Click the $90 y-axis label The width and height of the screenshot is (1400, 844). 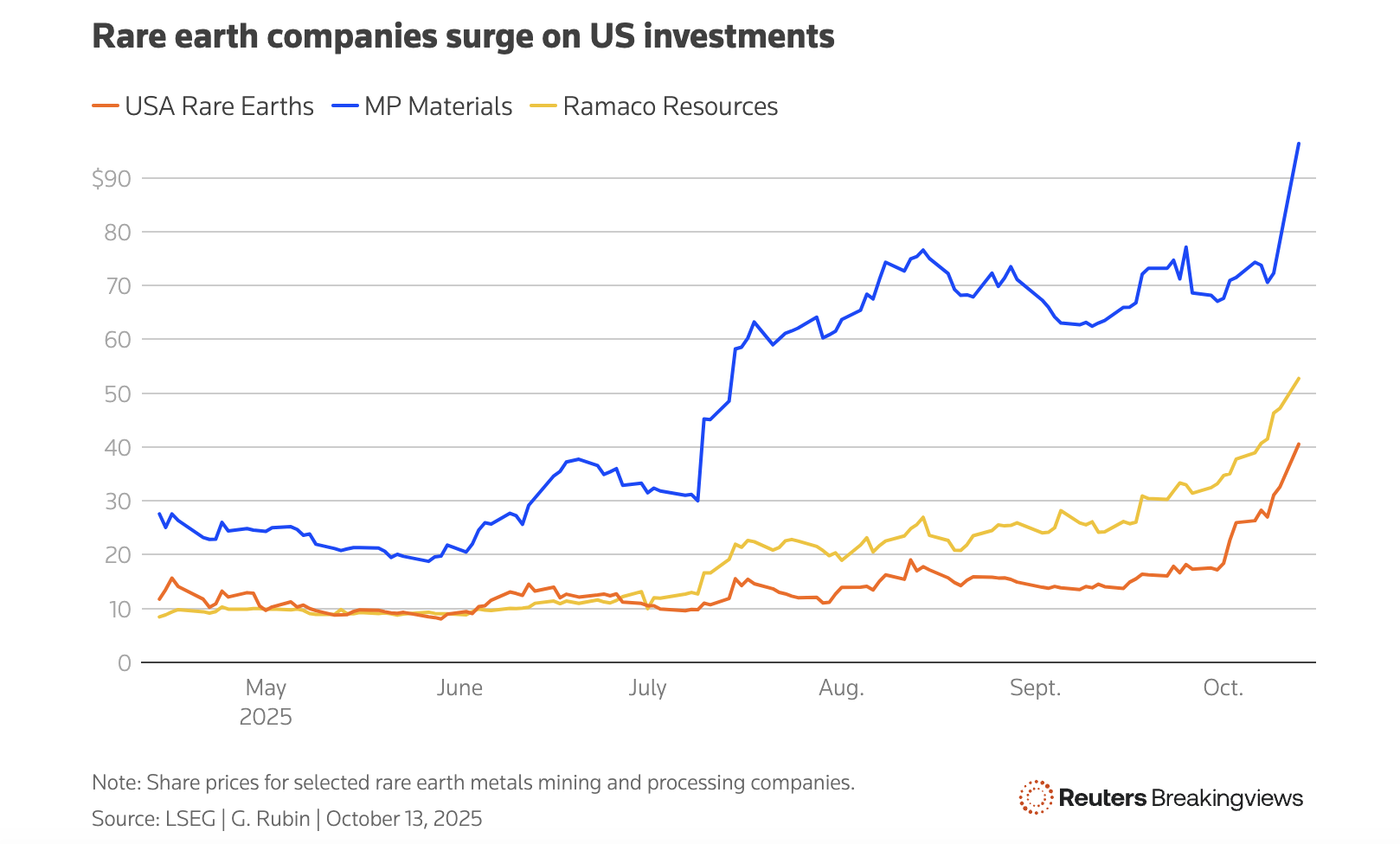[112, 179]
